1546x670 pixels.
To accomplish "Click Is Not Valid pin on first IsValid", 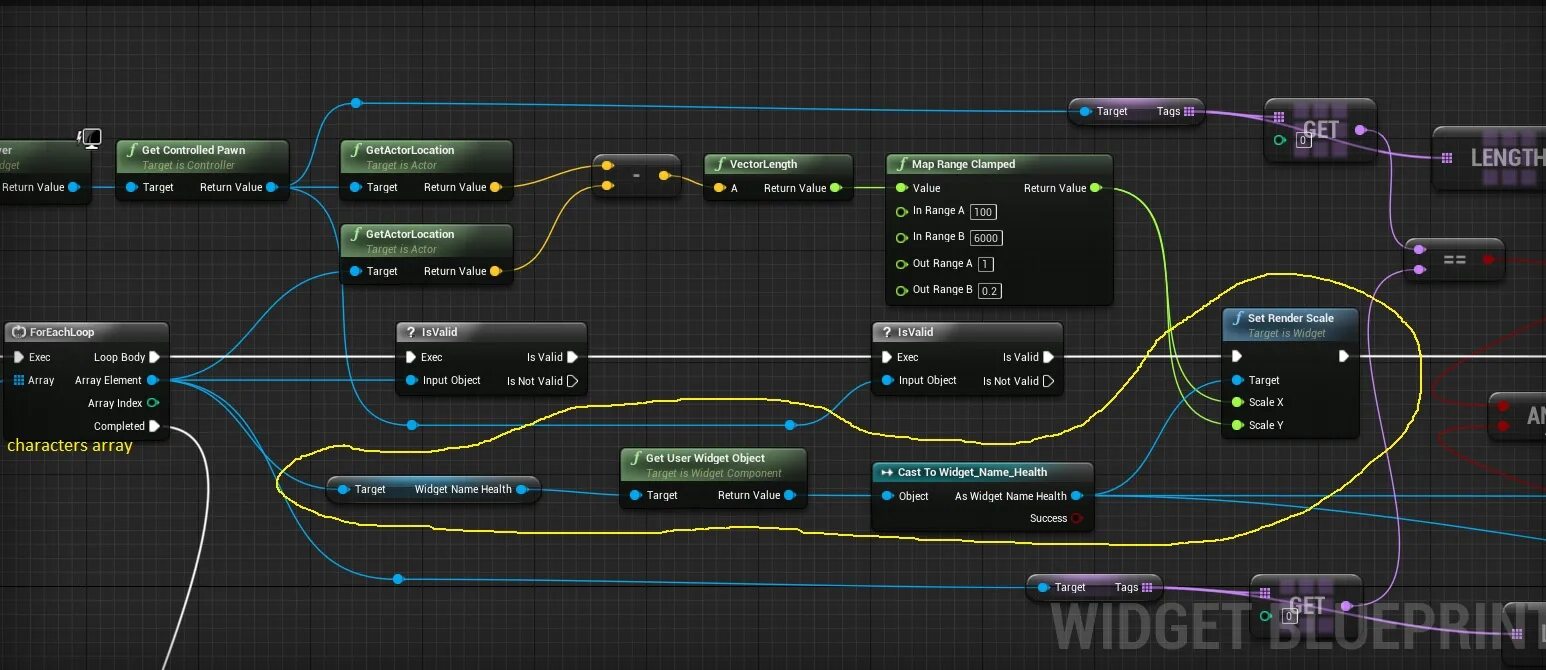I will 572,381.
